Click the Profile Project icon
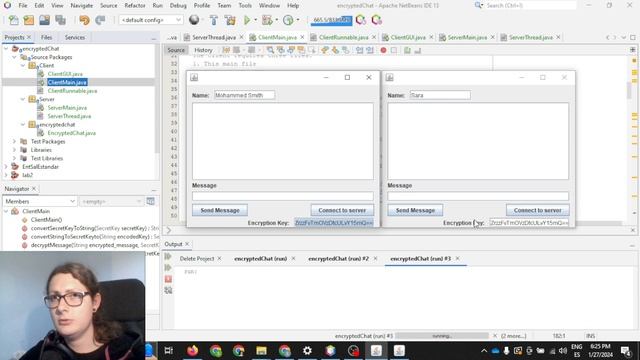 coord(288,20)
